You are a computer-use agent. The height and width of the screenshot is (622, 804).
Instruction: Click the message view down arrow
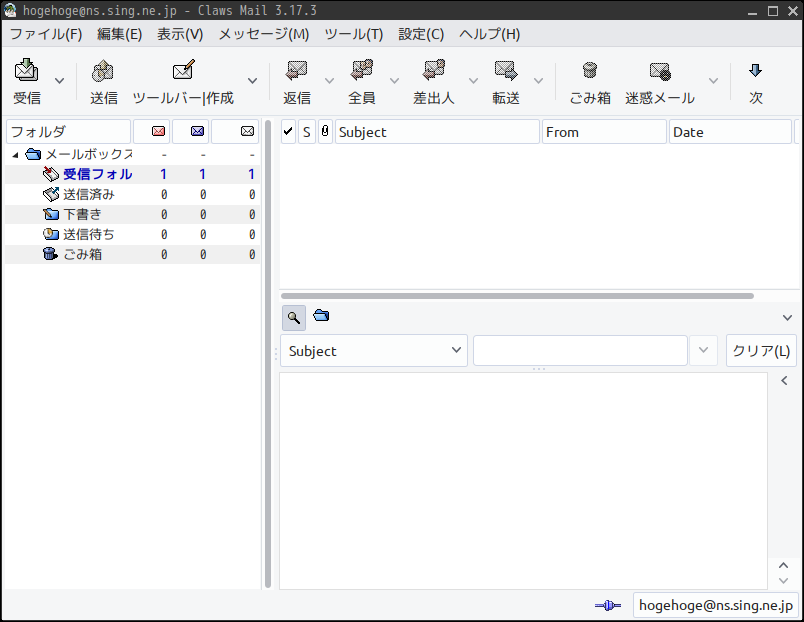pyautogui.click(x=783, y=581)
